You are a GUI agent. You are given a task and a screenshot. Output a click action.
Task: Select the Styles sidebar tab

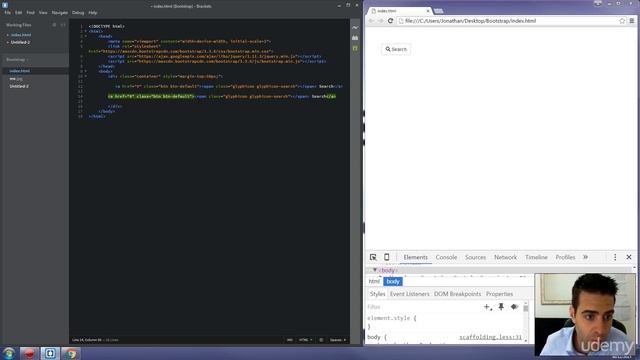tap(377, 294)
